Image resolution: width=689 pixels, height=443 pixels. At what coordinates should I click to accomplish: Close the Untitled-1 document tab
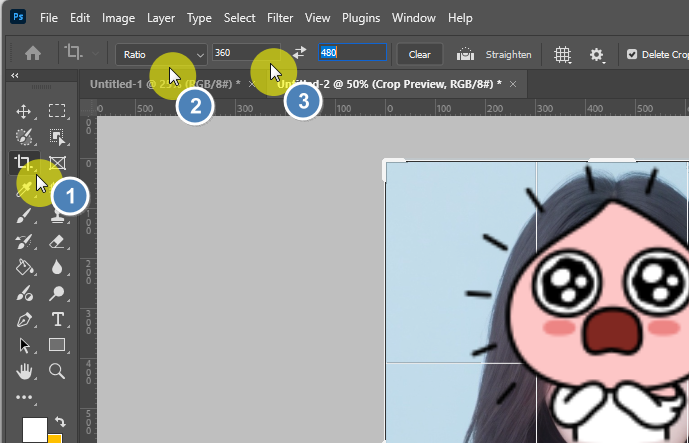point(252,84)
